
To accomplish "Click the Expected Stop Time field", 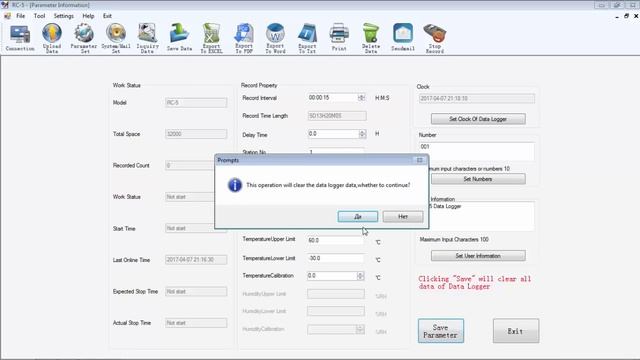I will coord(196,291).
